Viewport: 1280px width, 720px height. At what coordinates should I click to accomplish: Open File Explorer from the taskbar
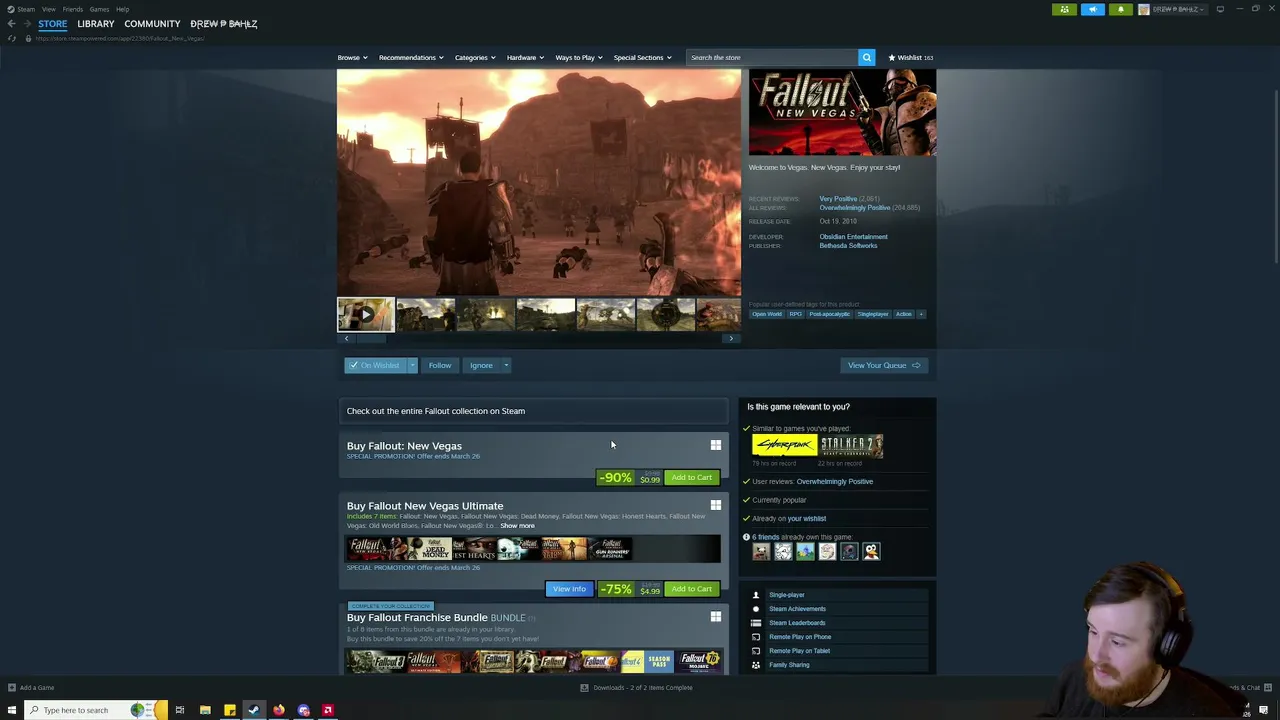pyautogui.click(x=205, y=710)
